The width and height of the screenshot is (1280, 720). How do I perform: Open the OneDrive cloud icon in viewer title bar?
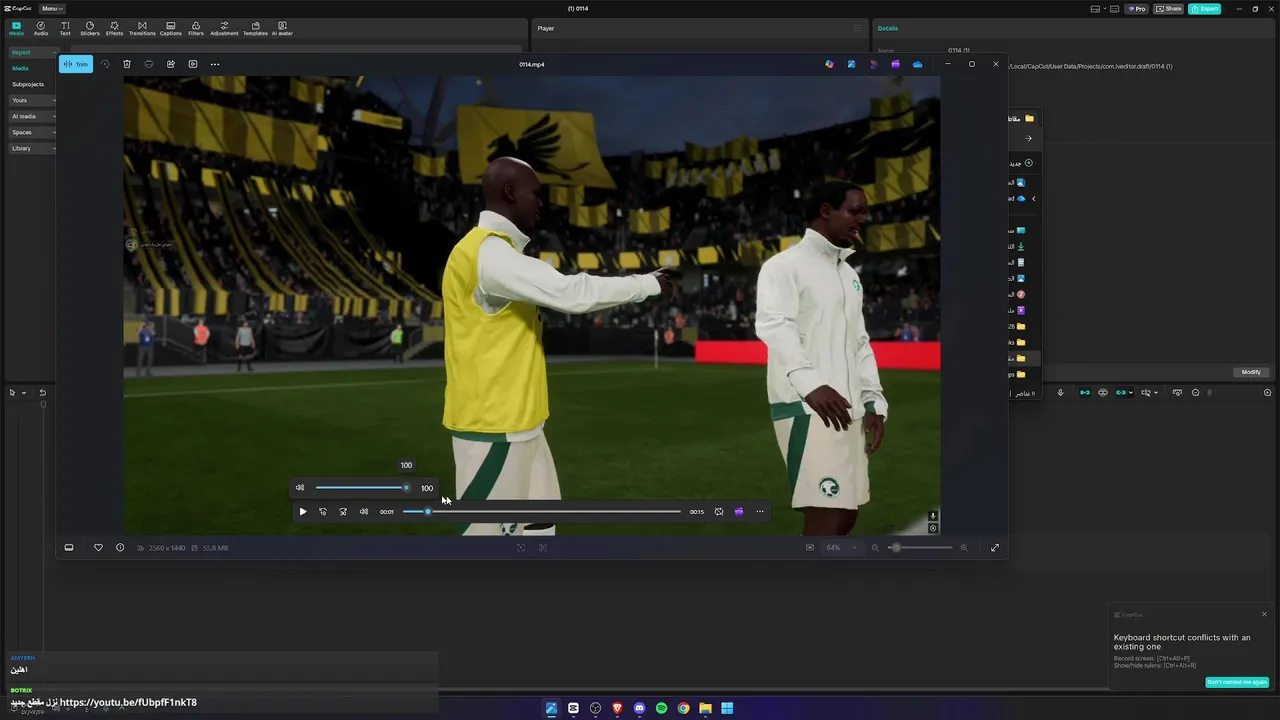(917, 64)
